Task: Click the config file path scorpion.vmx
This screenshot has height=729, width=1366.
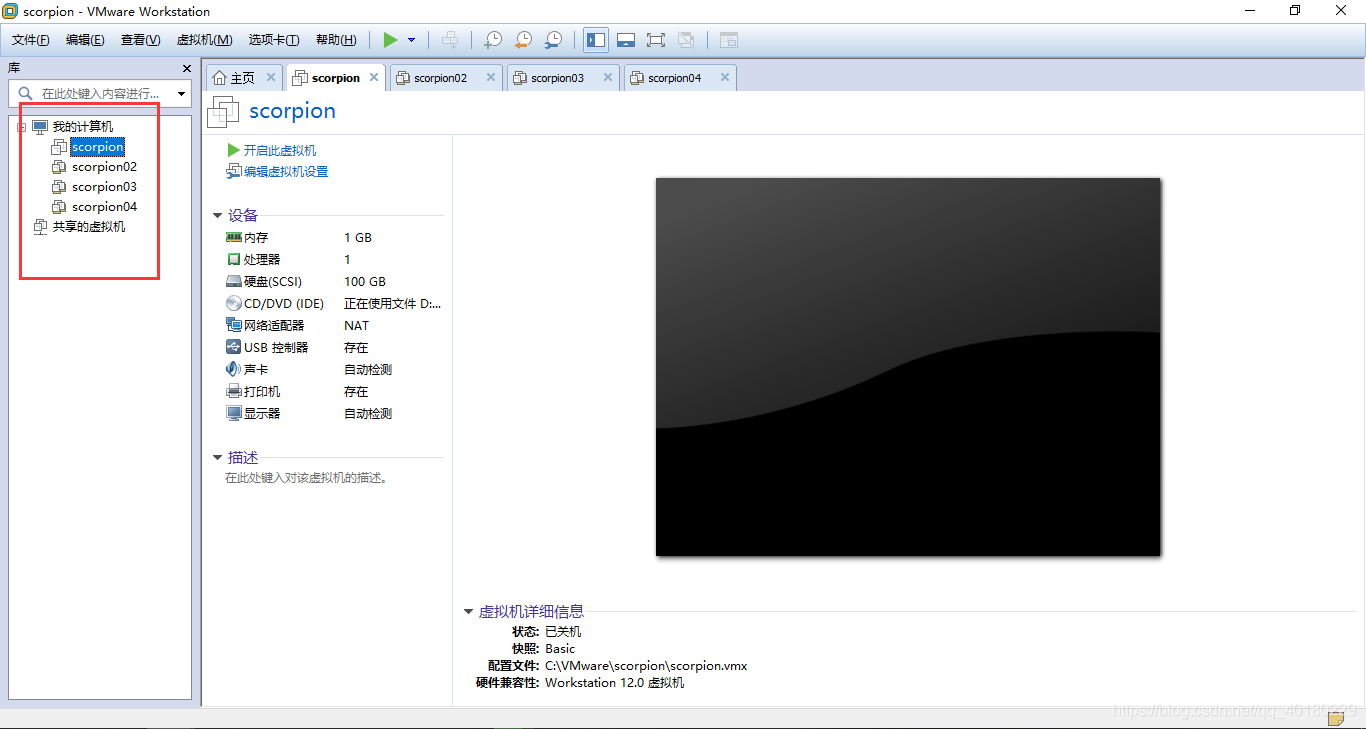Action: pos(646,666)
